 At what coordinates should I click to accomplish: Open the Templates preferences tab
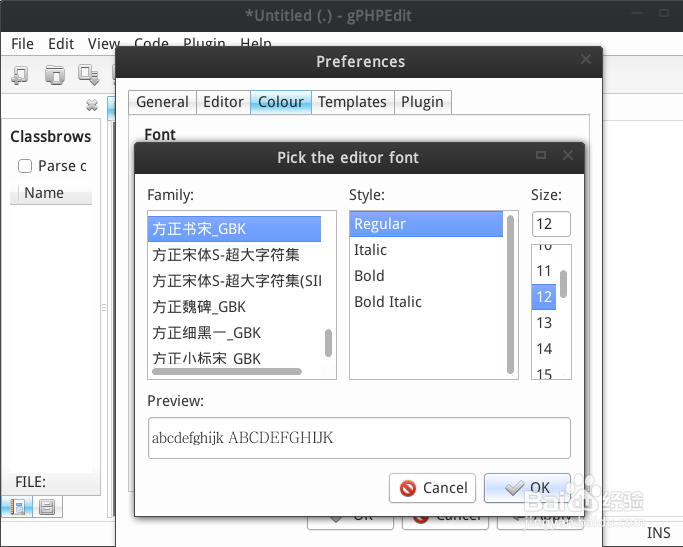(x=352, y=102)
